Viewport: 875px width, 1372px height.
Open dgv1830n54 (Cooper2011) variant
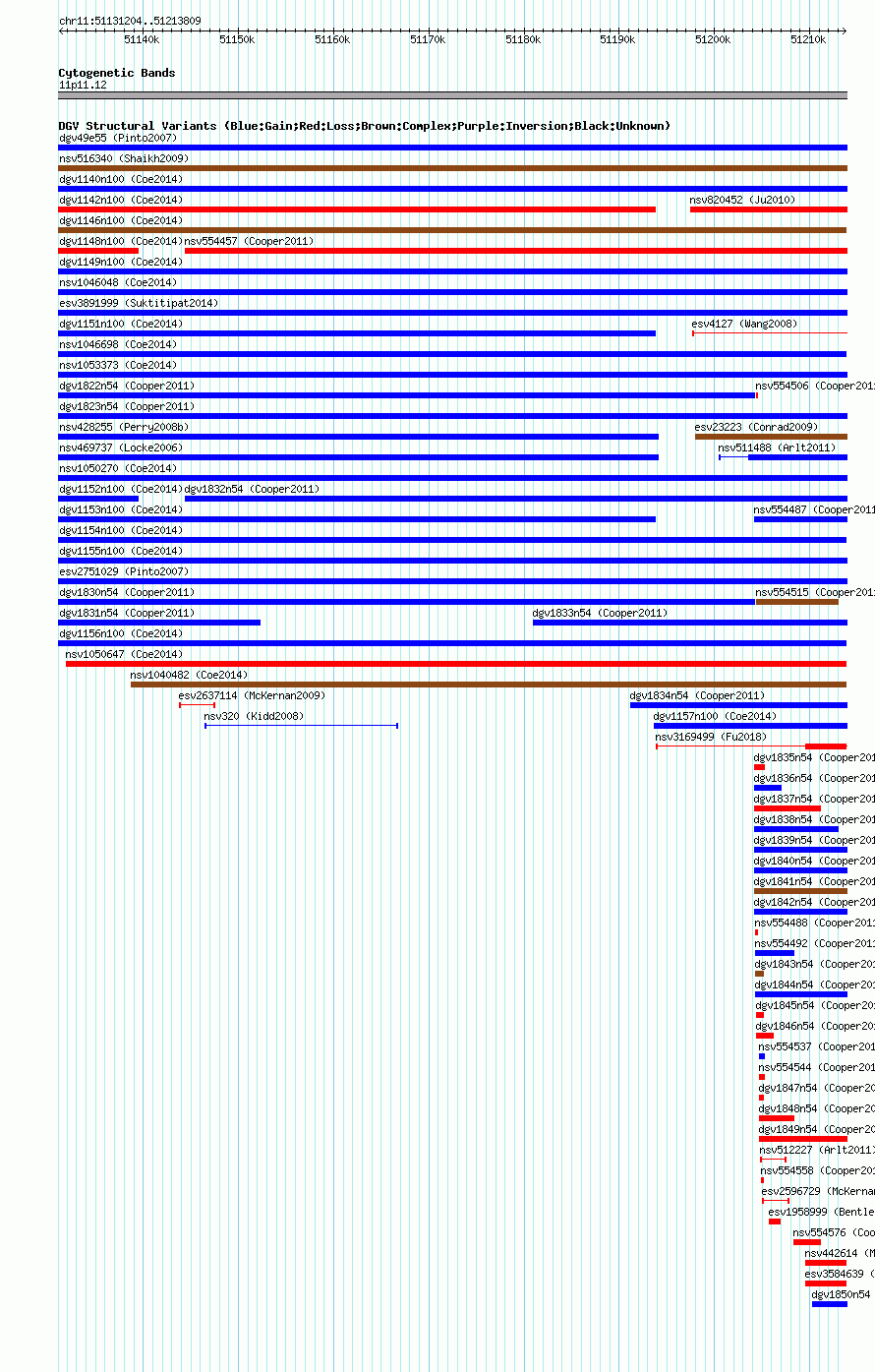pyautogui.click(x=127, y=592)
